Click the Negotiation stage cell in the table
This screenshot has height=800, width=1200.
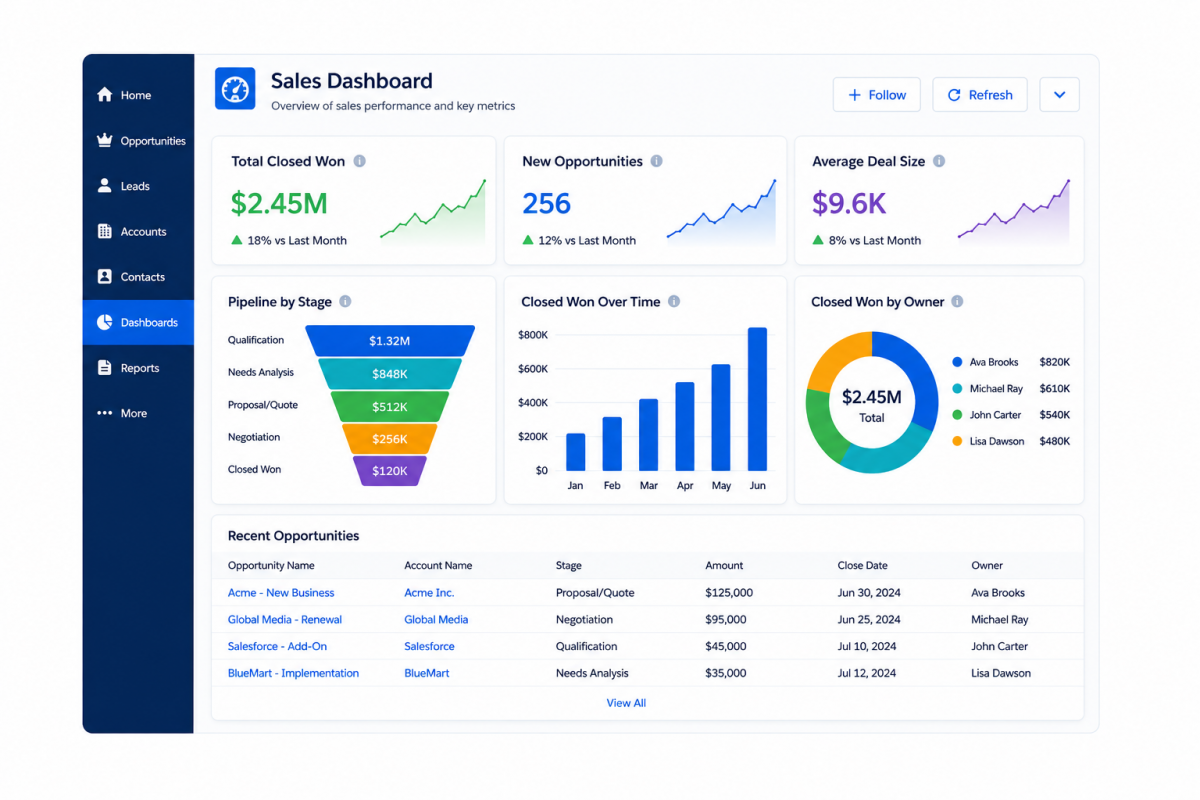coord(585,620)
